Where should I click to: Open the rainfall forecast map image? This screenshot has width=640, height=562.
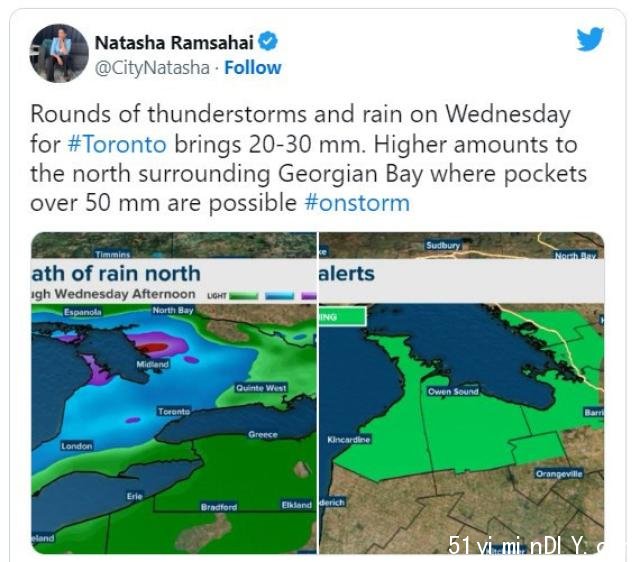[x=174, y=393]
